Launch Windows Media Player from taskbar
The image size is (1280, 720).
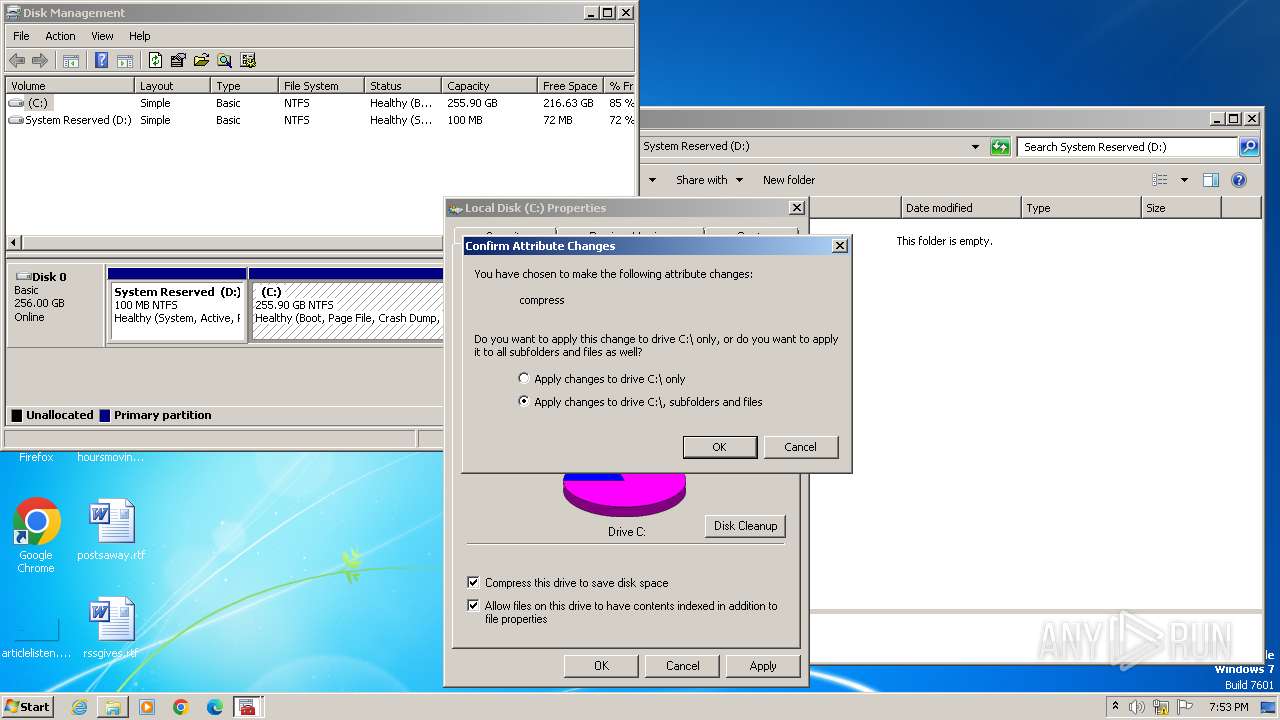point(147,707)
